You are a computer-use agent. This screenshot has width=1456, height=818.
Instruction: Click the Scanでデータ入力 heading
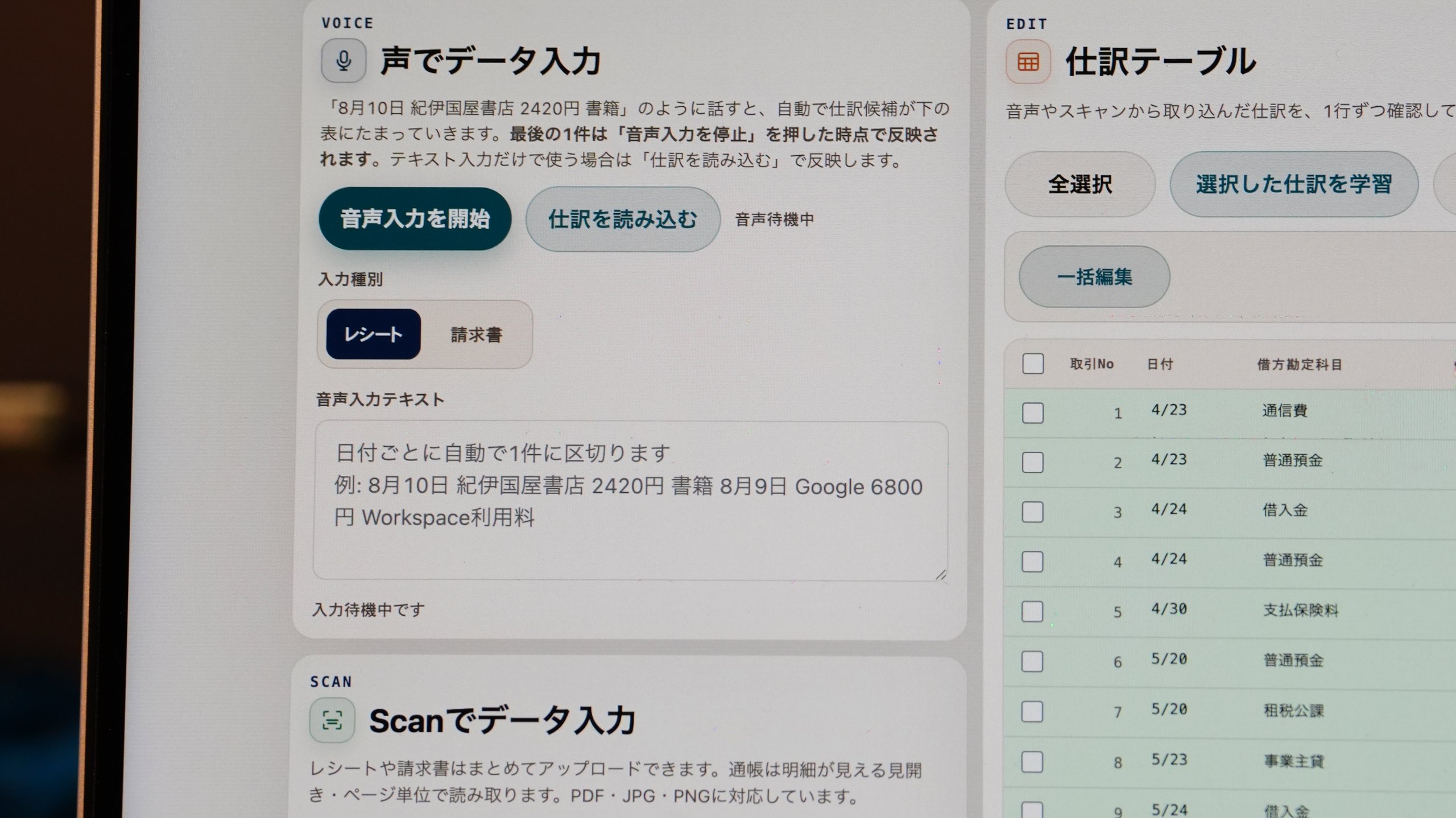tap(502, 721)
